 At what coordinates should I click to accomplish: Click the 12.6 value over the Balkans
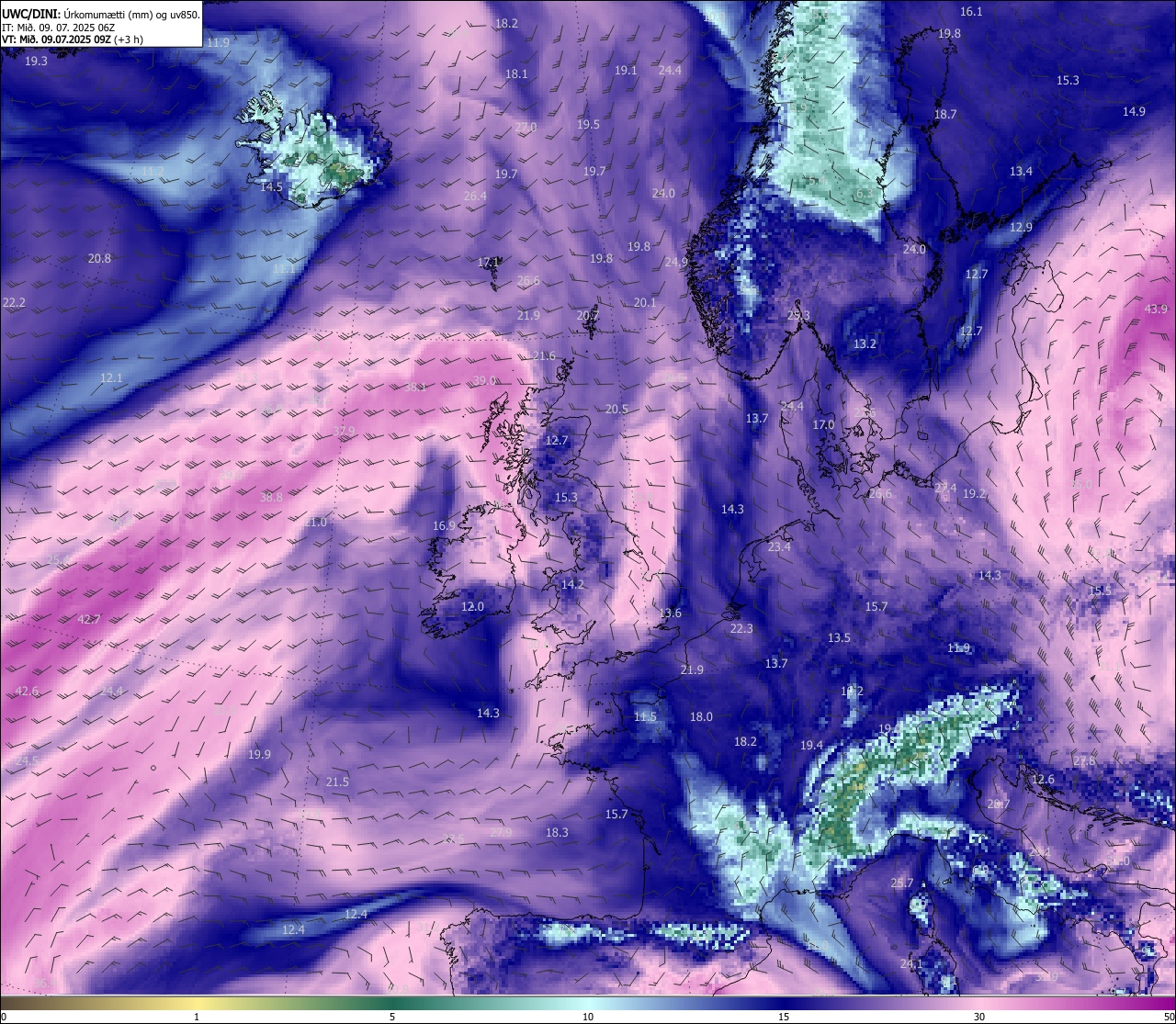point(1043,780)
